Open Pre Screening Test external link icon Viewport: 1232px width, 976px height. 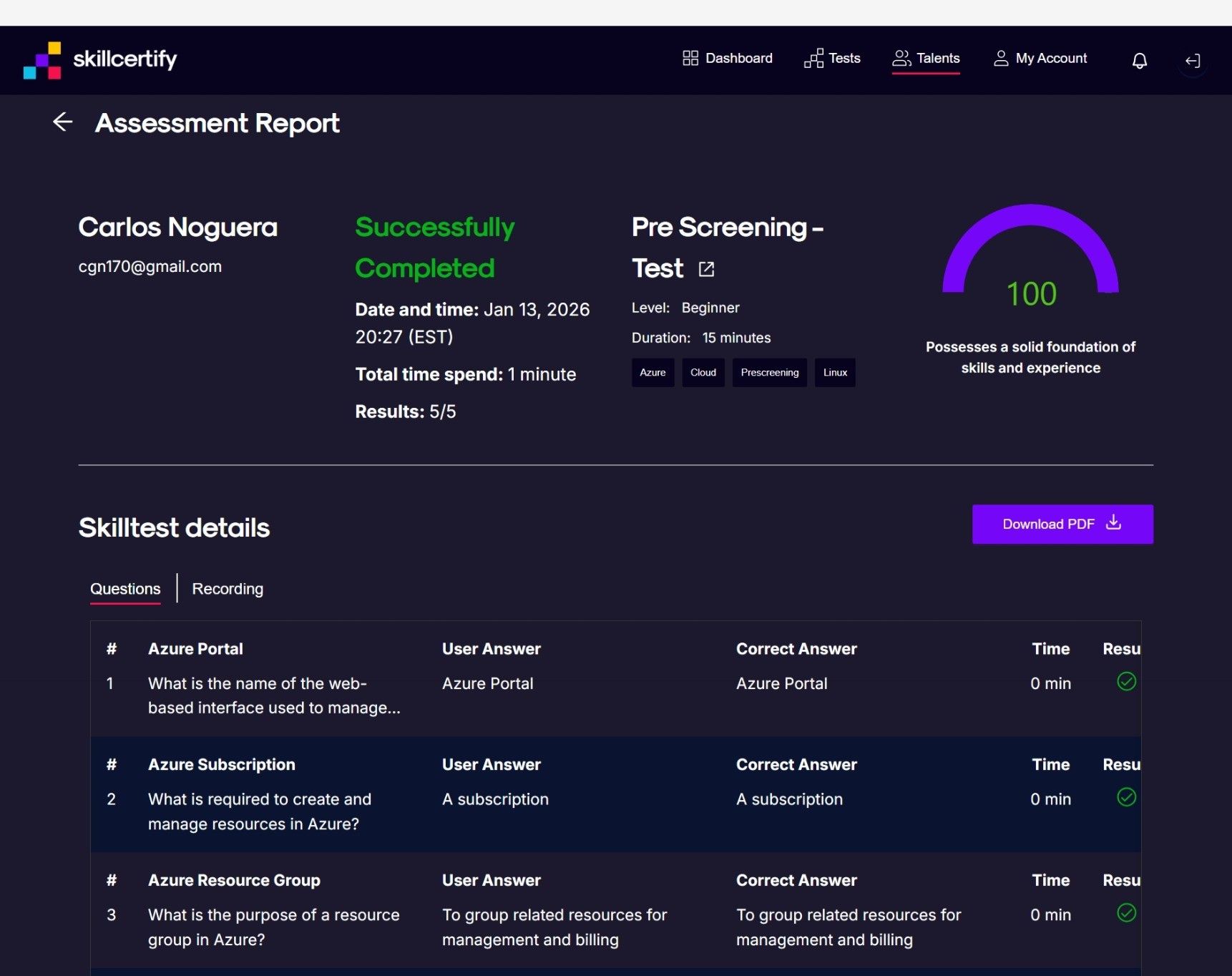tap(706, 269)
